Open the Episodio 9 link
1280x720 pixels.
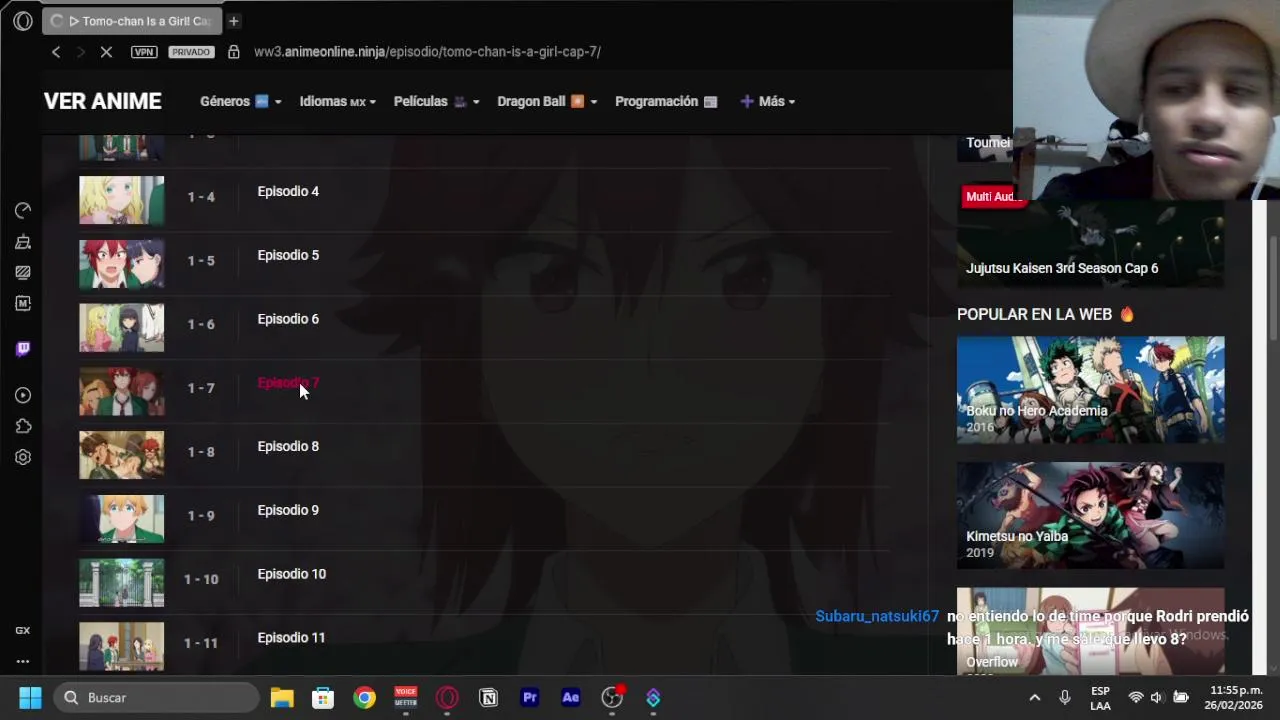(288, 511)
